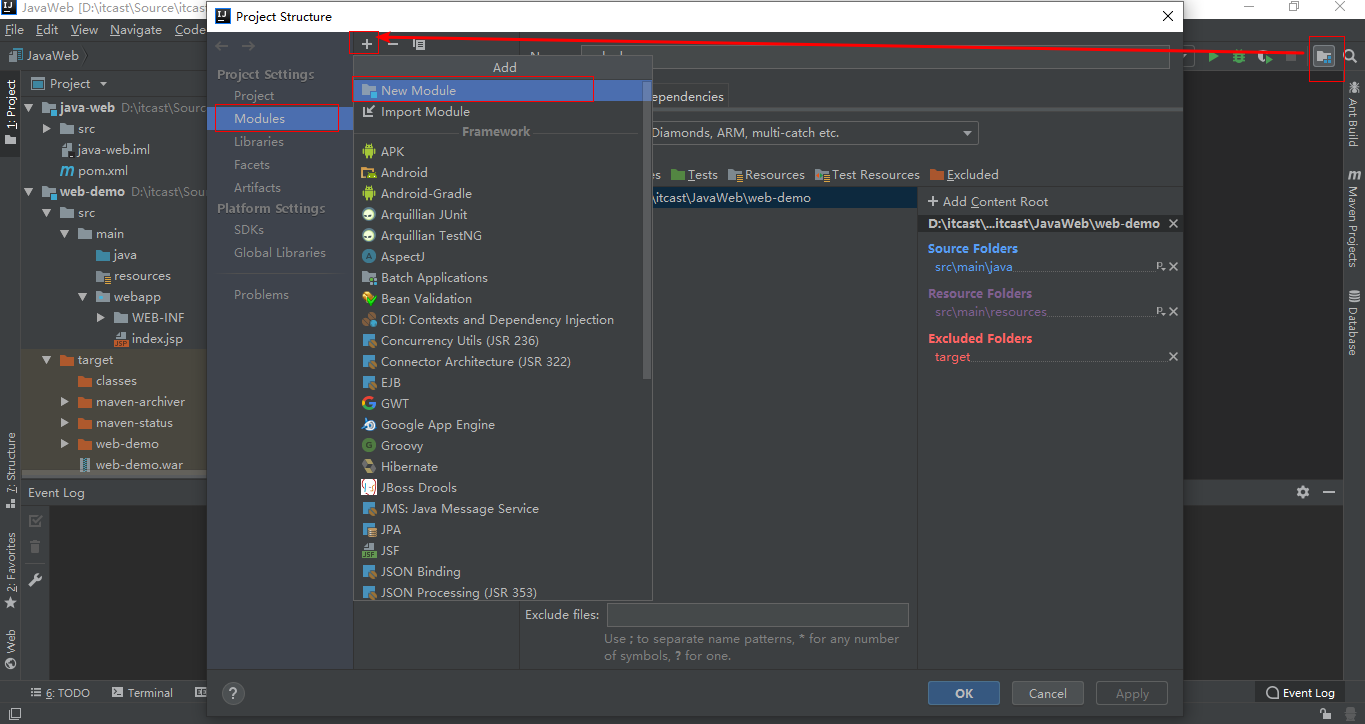1365x724 pixels.
Task: Click the green Run button
Action: click(1213, 57)
